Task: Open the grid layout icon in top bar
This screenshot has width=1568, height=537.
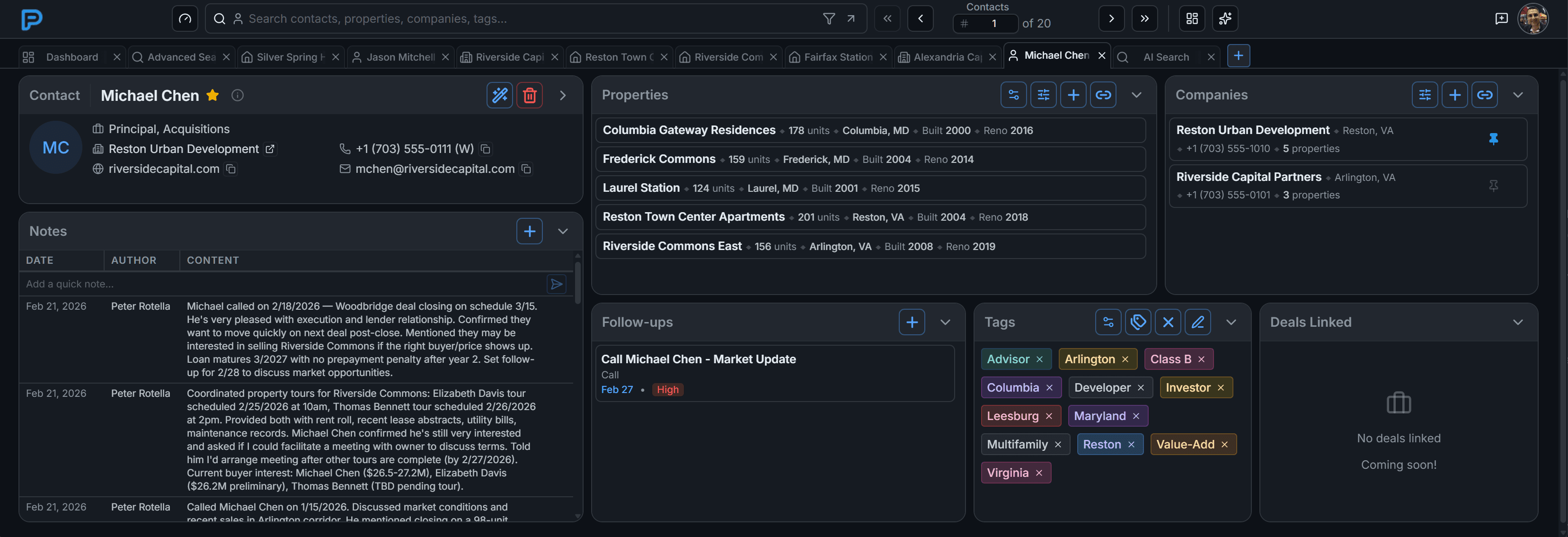Action: 1191,18
